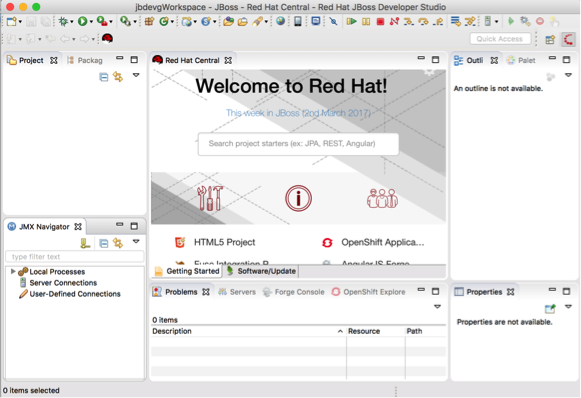Image resolution: width=581 pixels, height=398 pixels.
Task: Click the External Tools run icon
Action: (x=125, y=21)
